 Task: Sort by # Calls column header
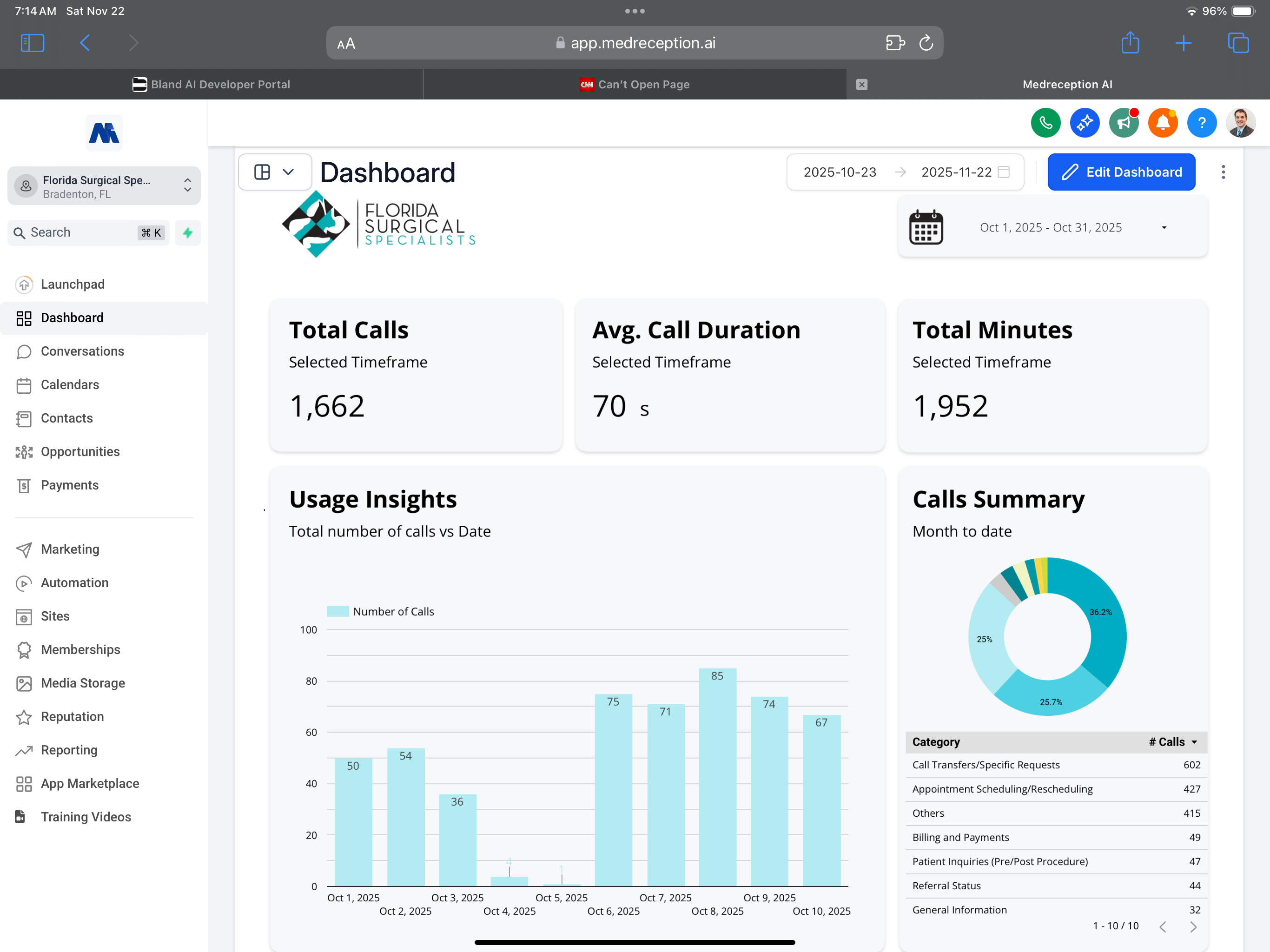[x=1173, y=742]
